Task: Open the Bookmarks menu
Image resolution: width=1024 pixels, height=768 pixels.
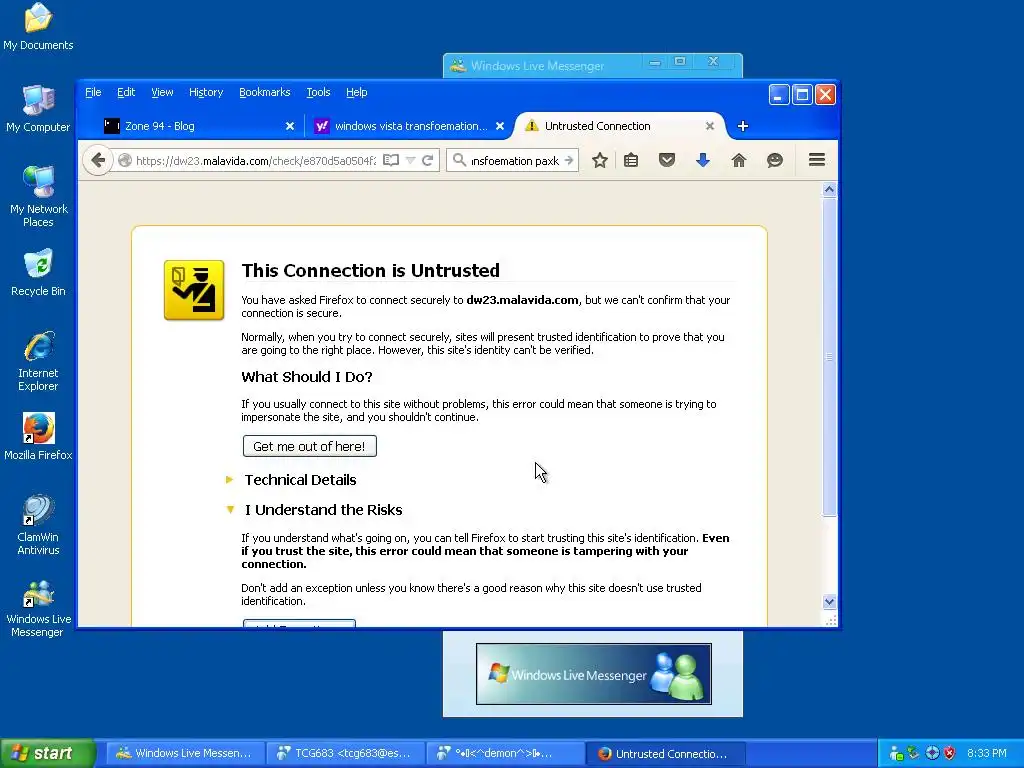Action: click(264, 92)
